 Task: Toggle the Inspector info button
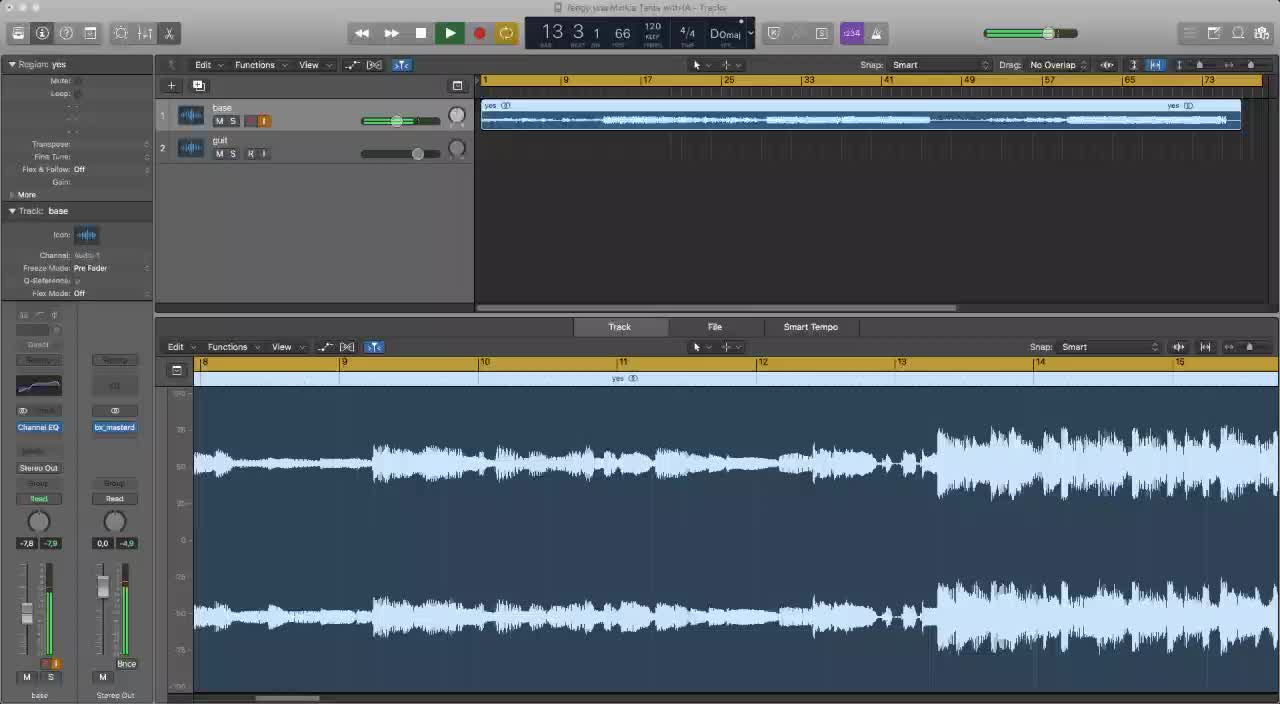(42, 33)
